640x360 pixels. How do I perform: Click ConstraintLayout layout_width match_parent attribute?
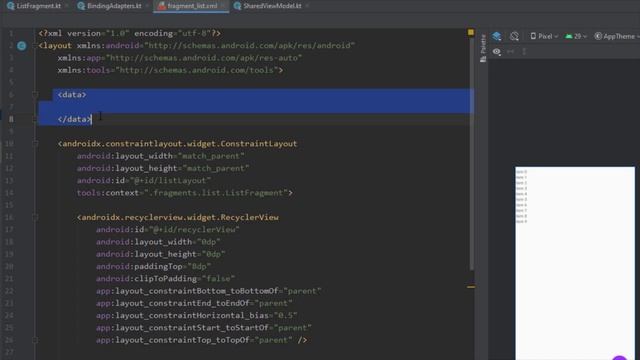tap(161, 156)
